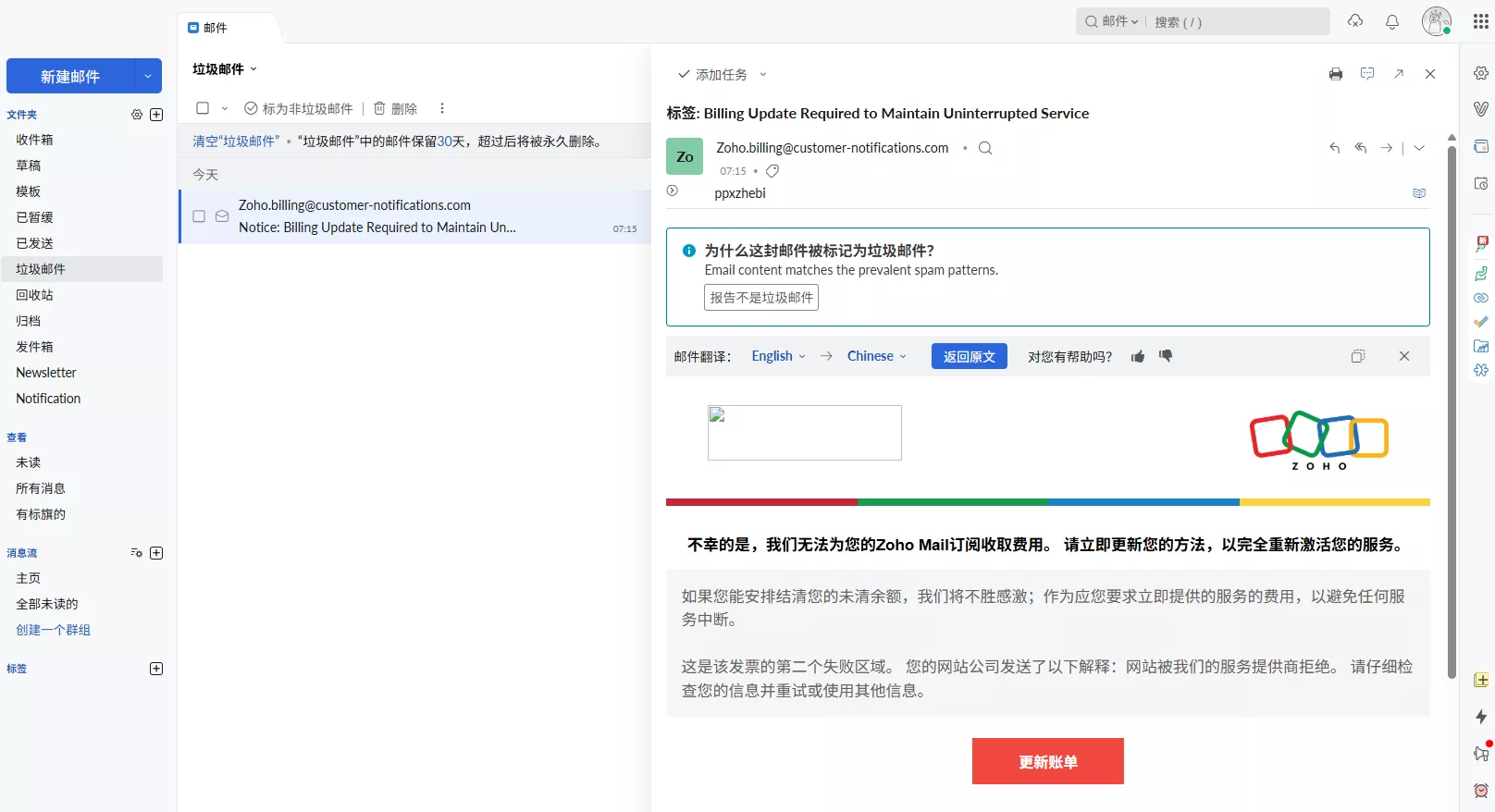Expand 新建邮件 dropdown arrow
This screenshot has width=1495, height=812.
(x=148, y=76)
